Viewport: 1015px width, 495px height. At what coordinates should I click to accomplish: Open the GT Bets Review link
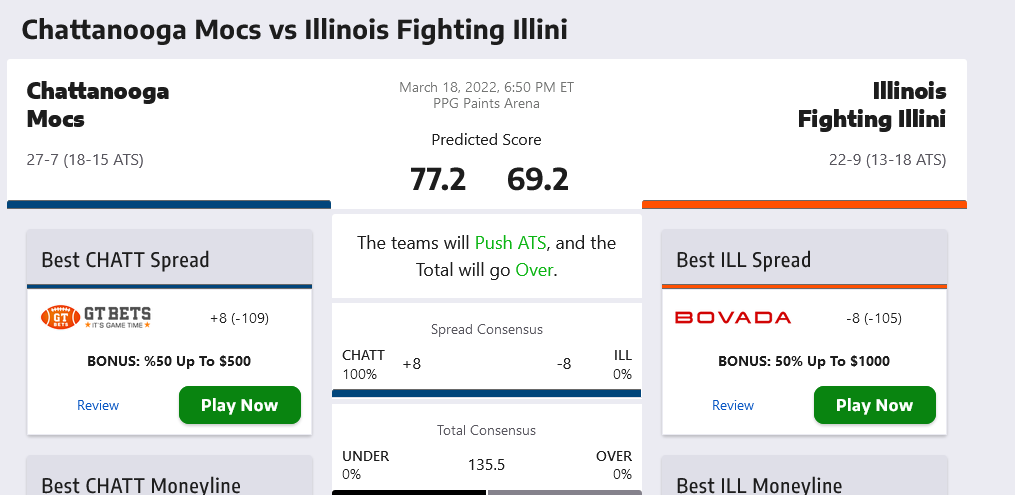(x=98, y=405)
